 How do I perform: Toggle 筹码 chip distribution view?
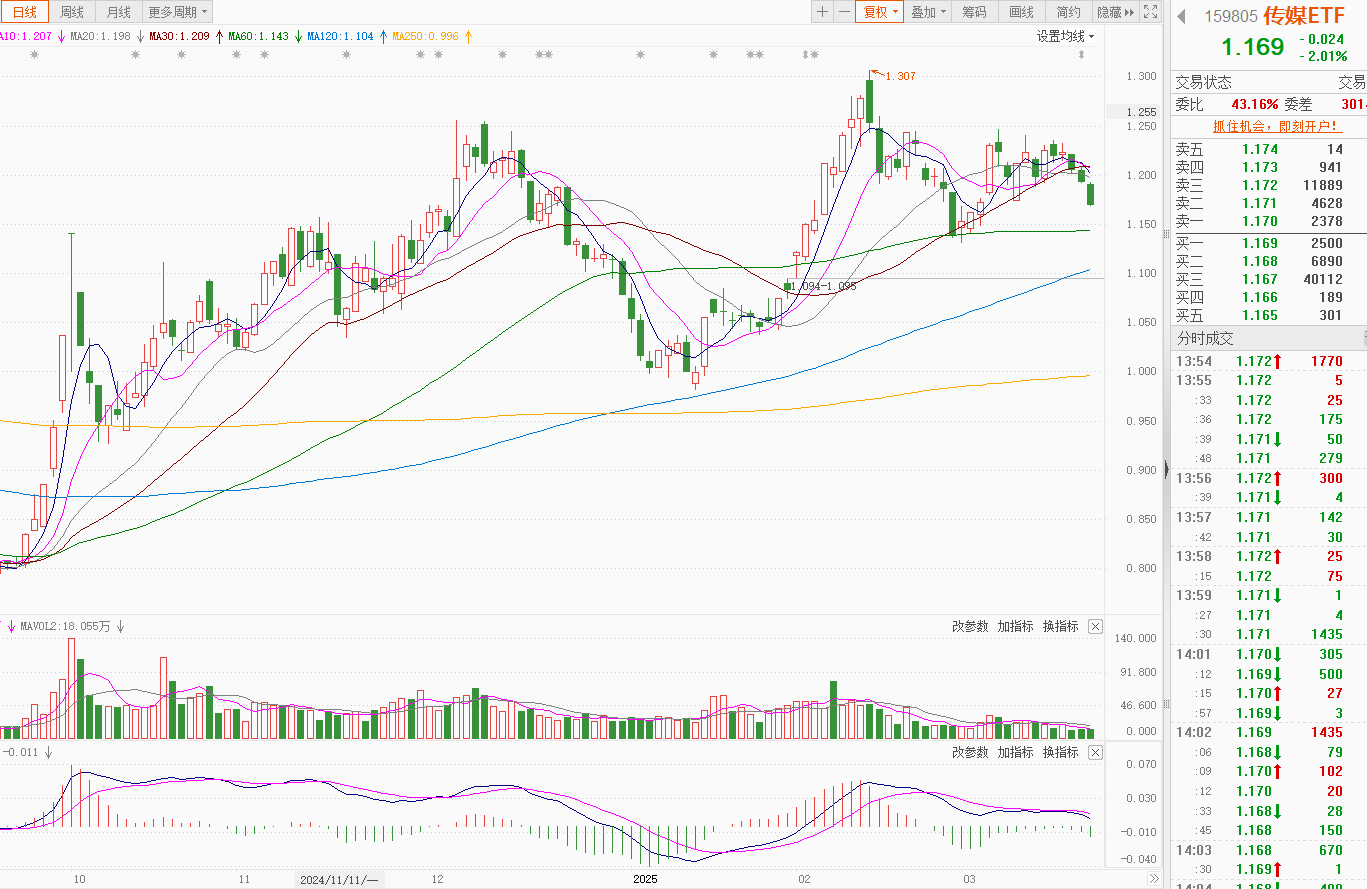click(974, 12)
